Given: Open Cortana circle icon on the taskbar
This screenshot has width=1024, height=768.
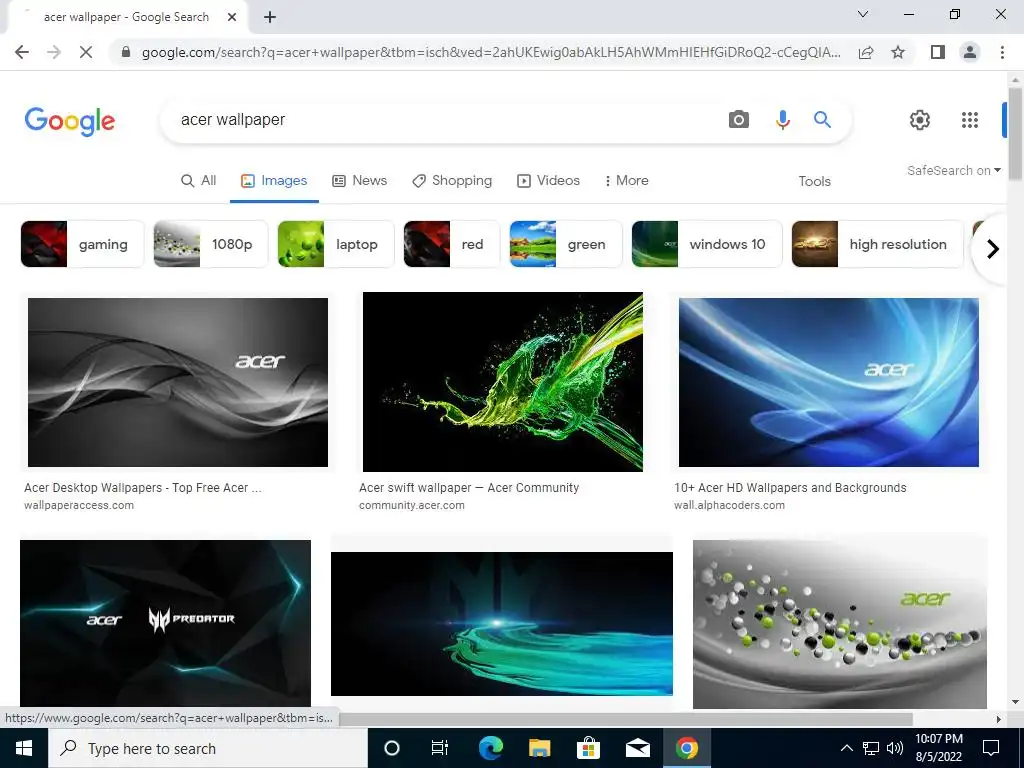Looking at the screenshot, I should click(x=392, y=748).
